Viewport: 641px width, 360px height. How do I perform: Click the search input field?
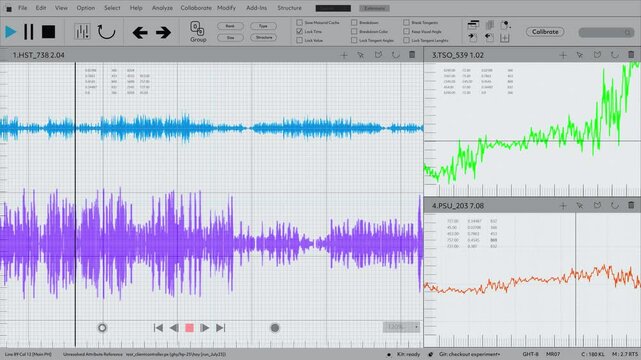pos(607,32)
